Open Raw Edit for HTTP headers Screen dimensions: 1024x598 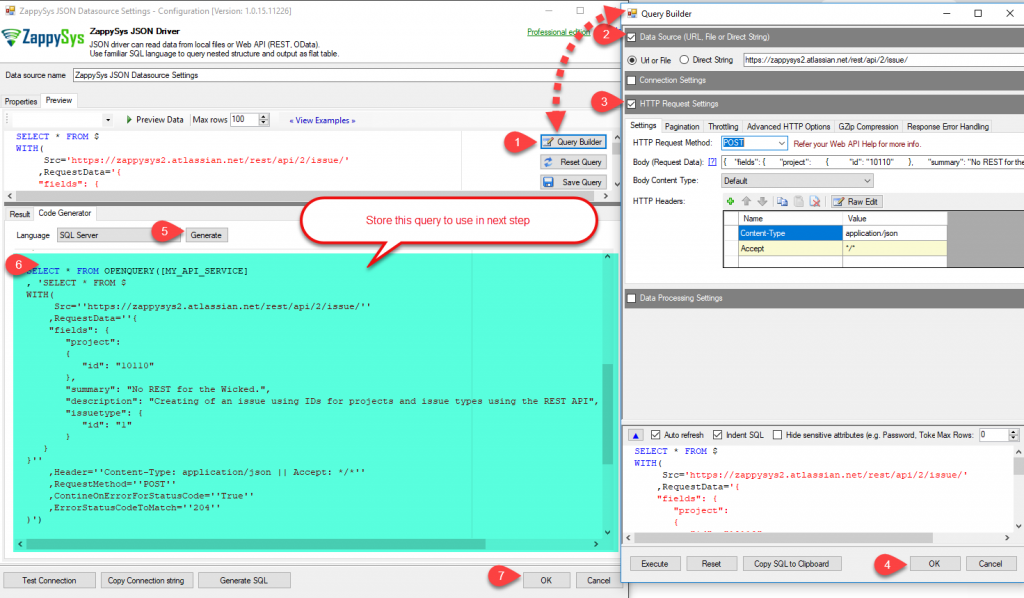point(856,202)
